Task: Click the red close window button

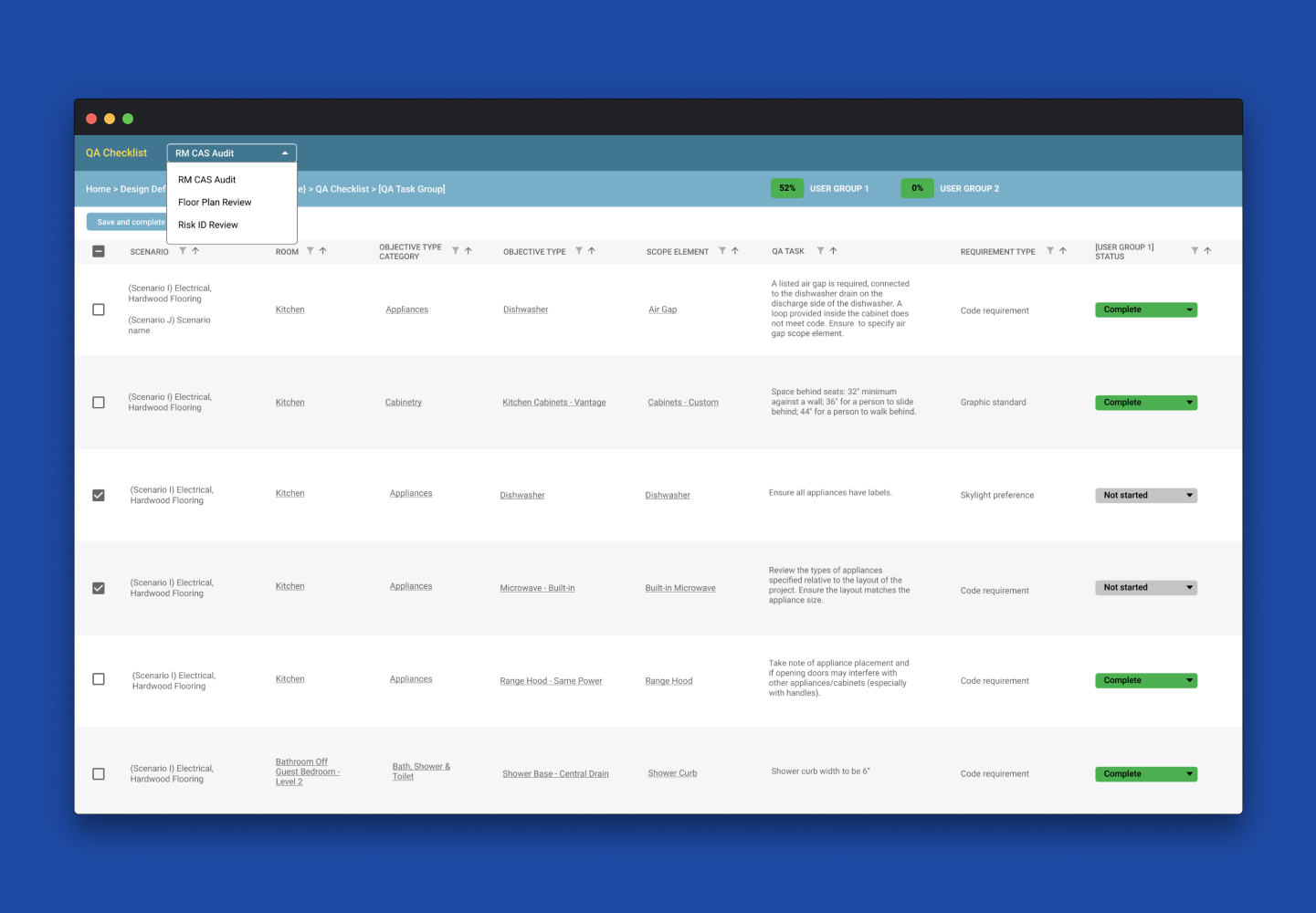Action: click(x=91, y=119)
